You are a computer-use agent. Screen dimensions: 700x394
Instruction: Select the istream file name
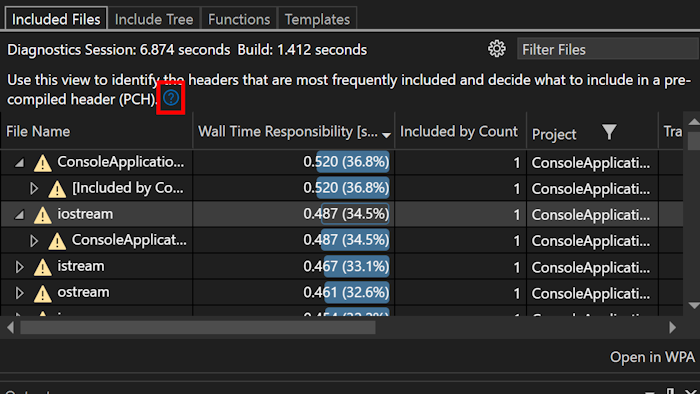click(x=81, y=266)
